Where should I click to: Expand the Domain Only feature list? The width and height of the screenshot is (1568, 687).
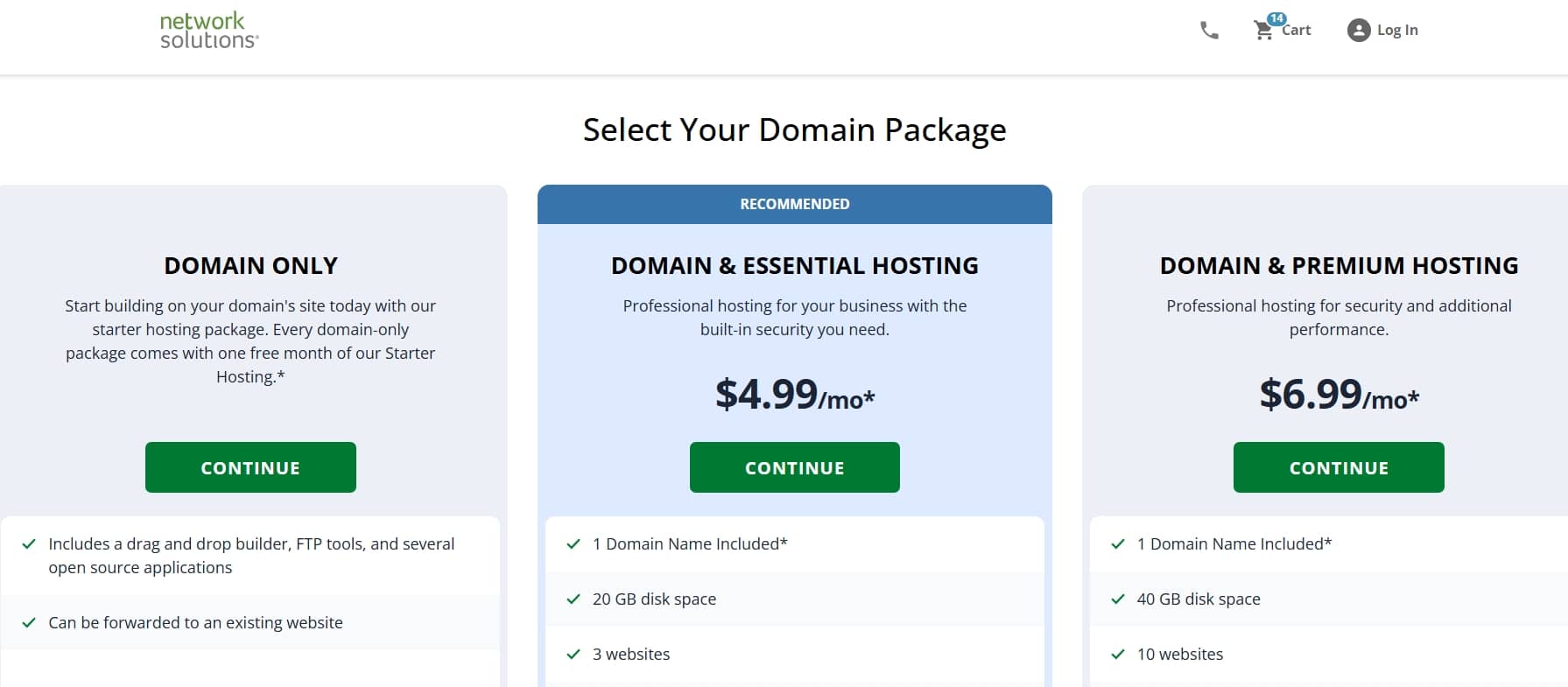click(x=250, y=582)
